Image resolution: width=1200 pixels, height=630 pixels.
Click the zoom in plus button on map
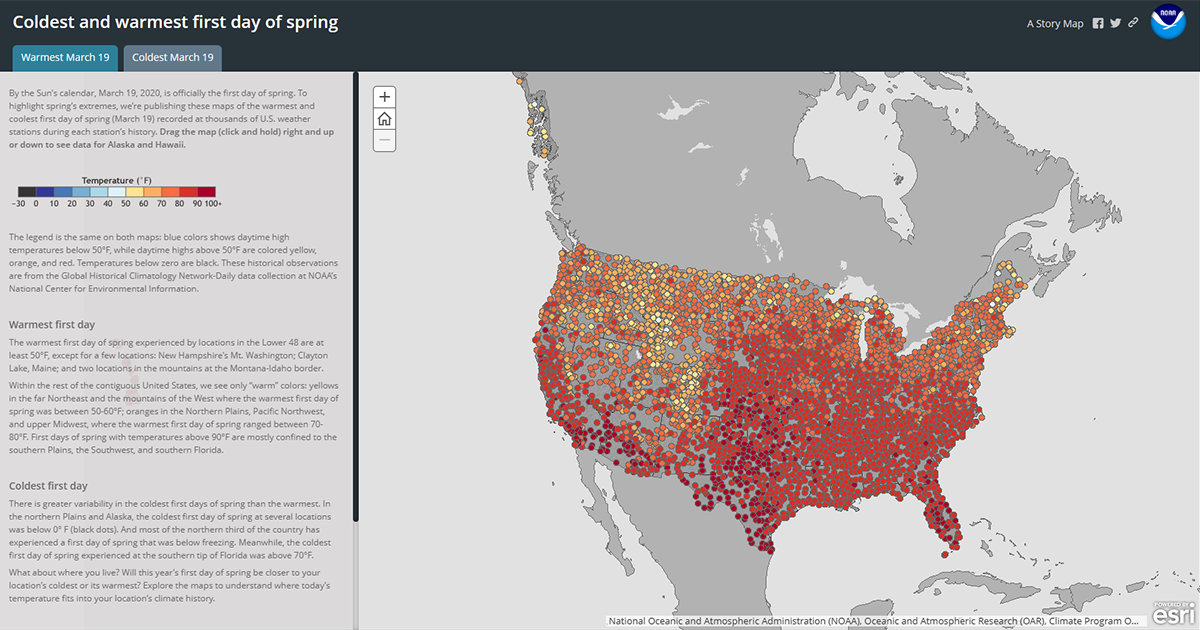click(384, 96)
